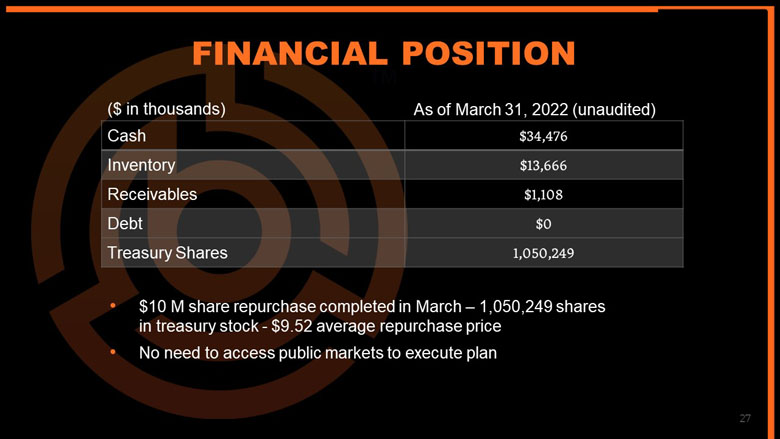Click the $13,666 inventory value

[x=545, y=165]
